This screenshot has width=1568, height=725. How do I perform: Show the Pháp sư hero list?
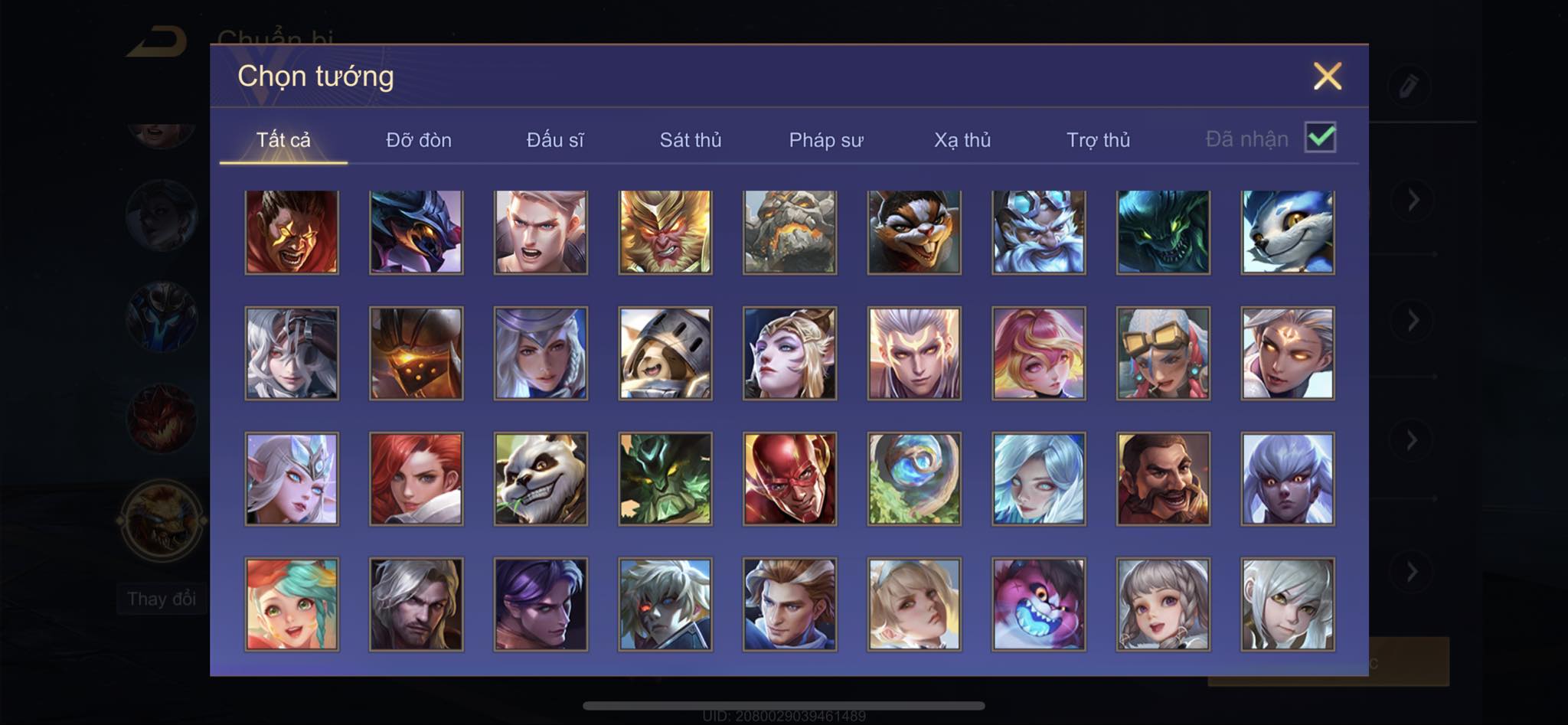pos(826,140)
